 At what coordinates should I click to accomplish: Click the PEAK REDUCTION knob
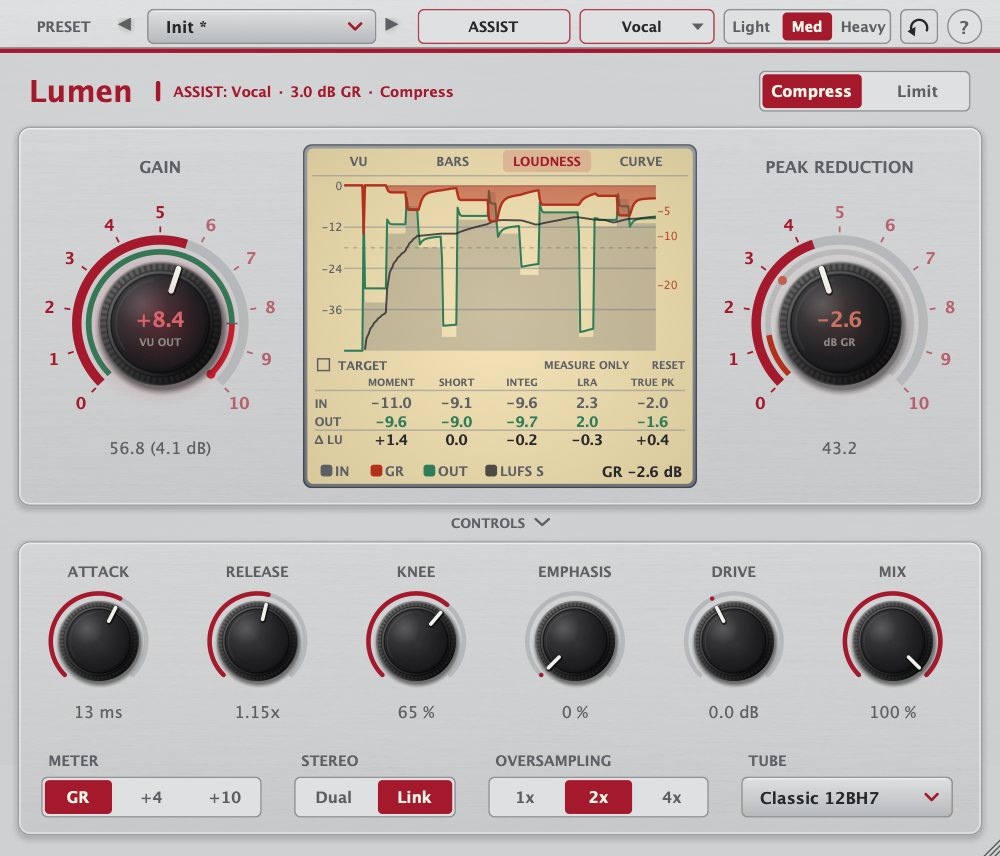coord(839,323)
